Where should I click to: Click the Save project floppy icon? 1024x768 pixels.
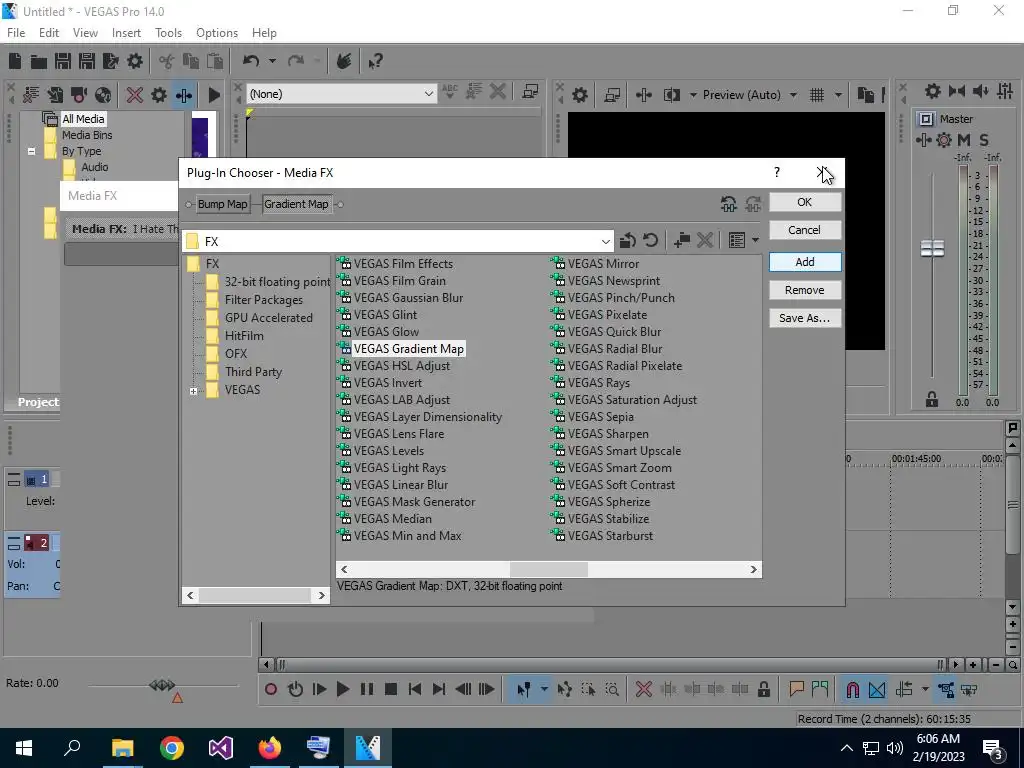click(63, 61)
